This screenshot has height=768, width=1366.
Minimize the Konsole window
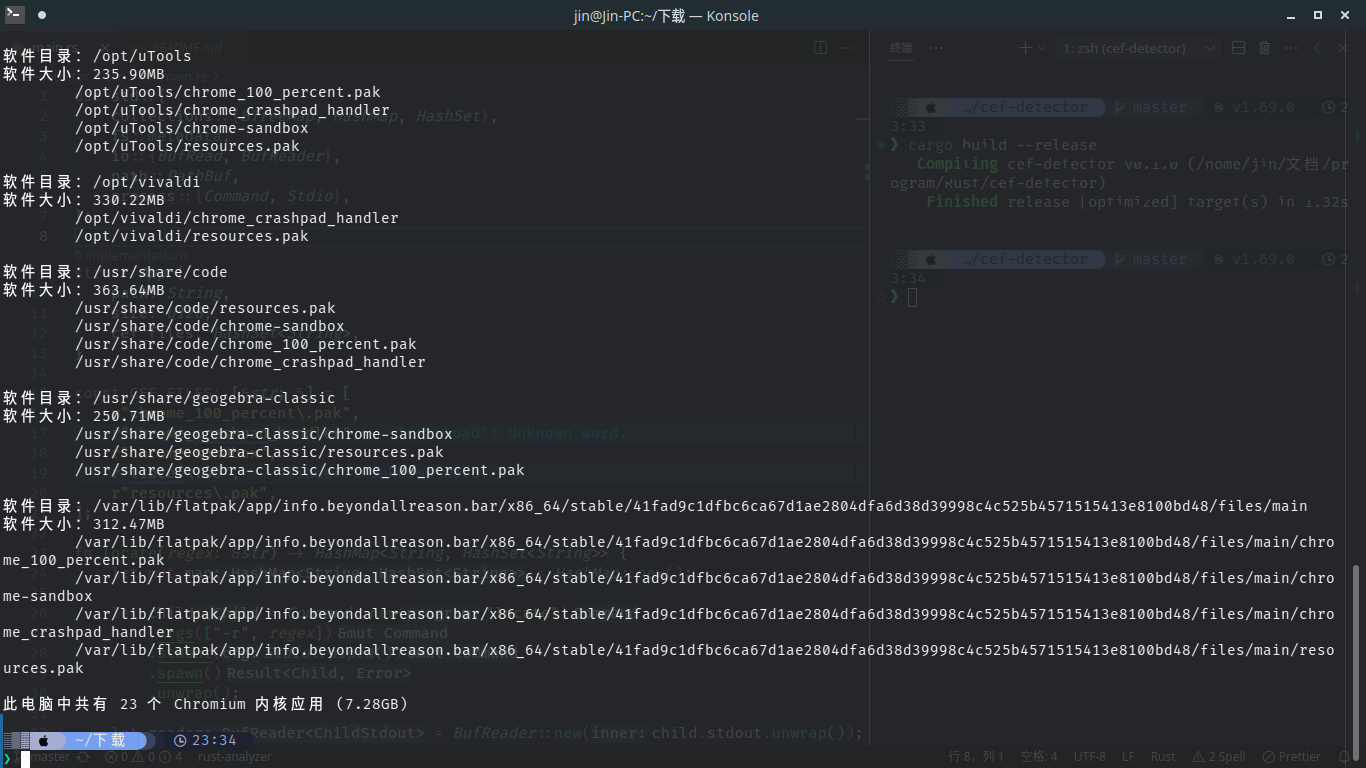pos(1291,15)
